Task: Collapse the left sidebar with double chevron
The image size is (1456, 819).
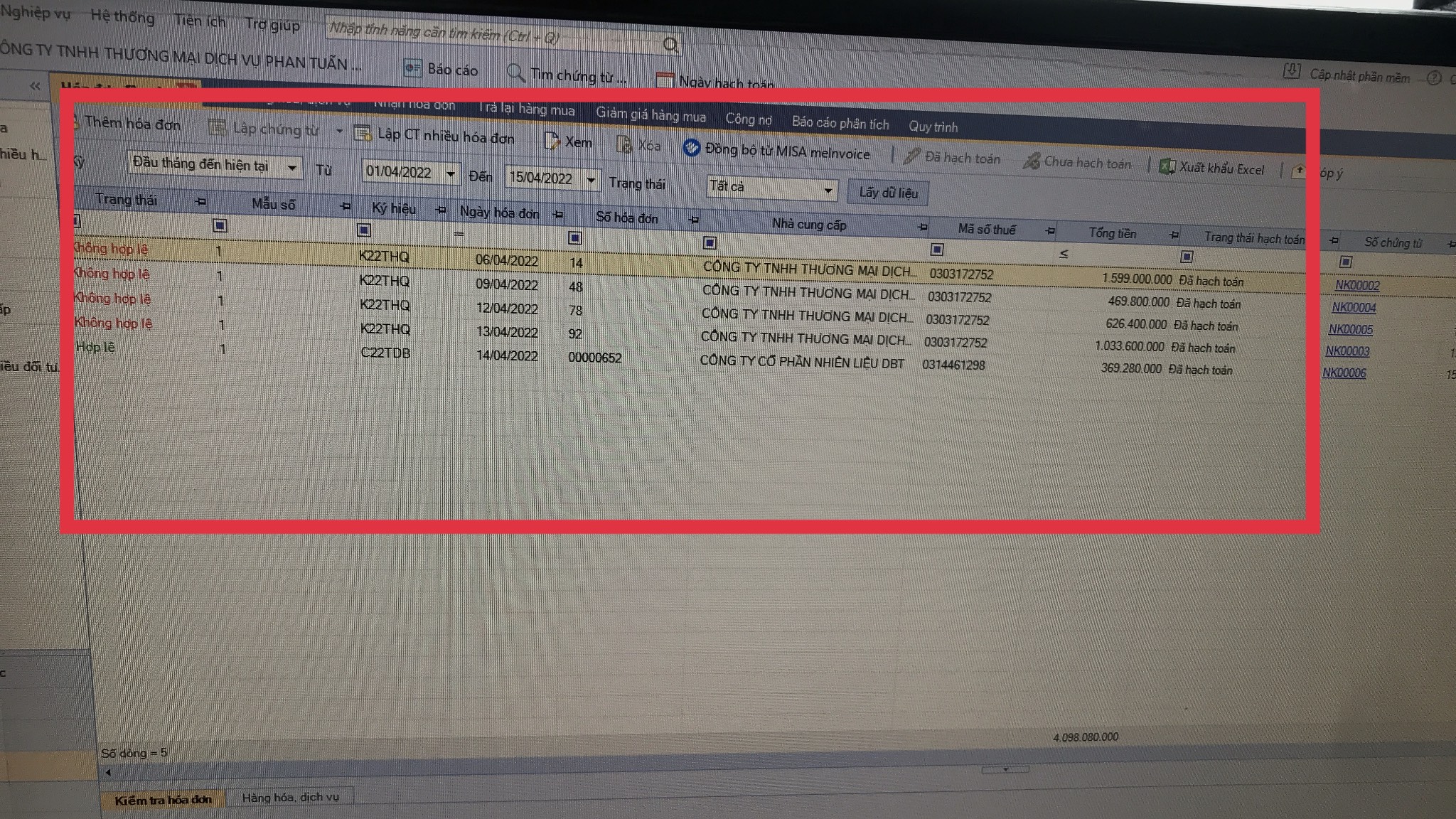Action: click(x=35, y=85)
